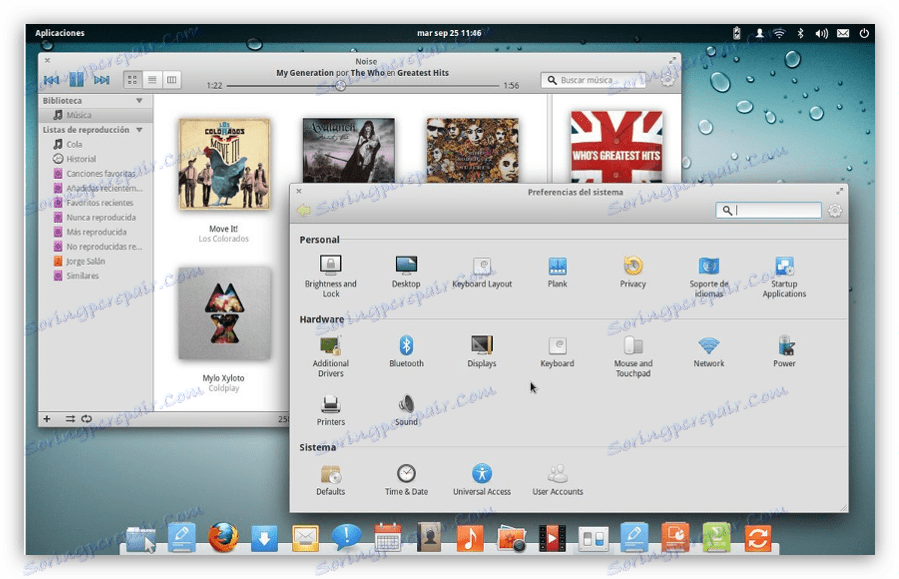Image resolution: width=899 pixels, height=579 pixels.
Task: Open Mouse and Touchpad settings
Action: pos(633,355)
